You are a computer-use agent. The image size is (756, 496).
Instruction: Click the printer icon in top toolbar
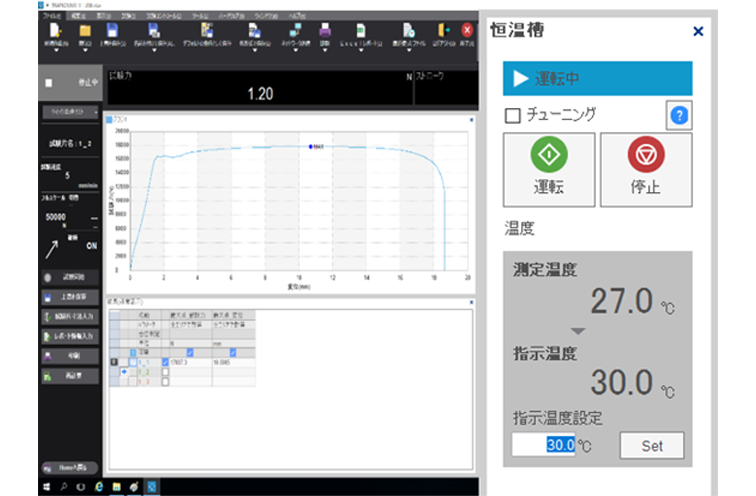click(325, 31)
